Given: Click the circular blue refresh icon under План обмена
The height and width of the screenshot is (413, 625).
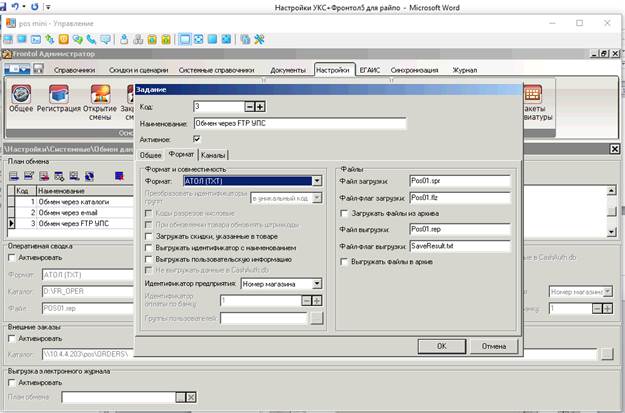Looking at the screenshot, I should (89, 176).
